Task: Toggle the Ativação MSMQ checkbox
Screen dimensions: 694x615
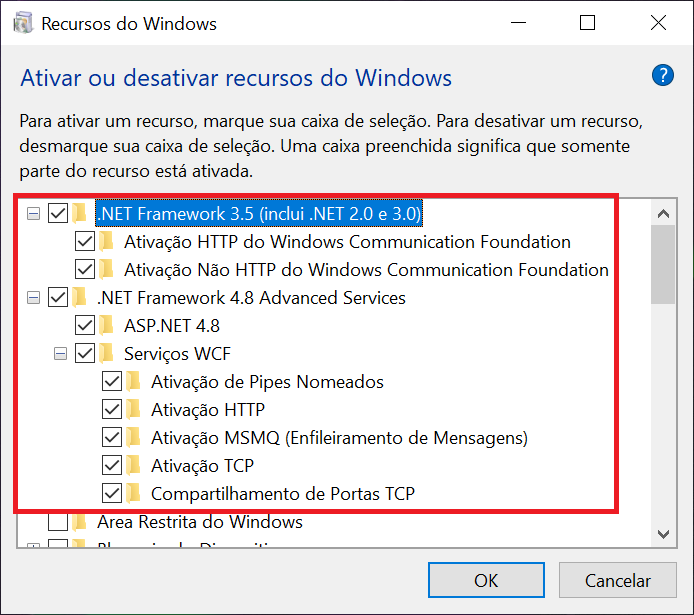Action: click(112, 437)
